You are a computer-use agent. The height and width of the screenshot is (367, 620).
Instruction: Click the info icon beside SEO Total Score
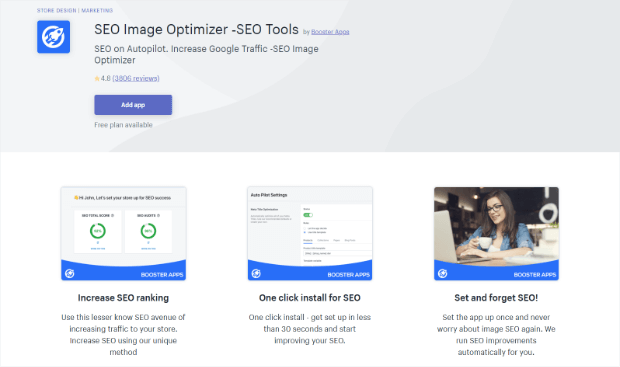113,216
